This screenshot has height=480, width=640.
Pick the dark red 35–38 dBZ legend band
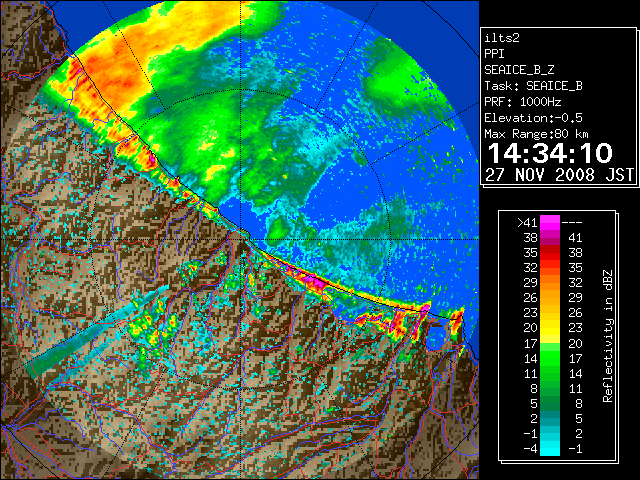pyautogui.click(x=550, y=253)
